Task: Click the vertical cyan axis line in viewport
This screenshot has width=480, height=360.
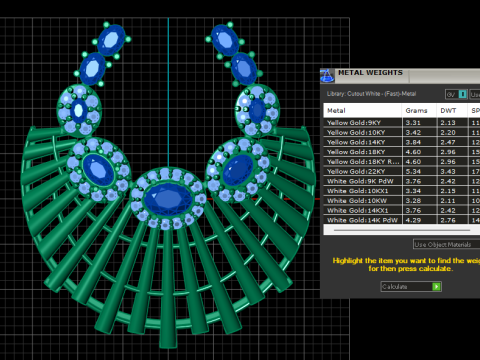Action: click(168, 92)
